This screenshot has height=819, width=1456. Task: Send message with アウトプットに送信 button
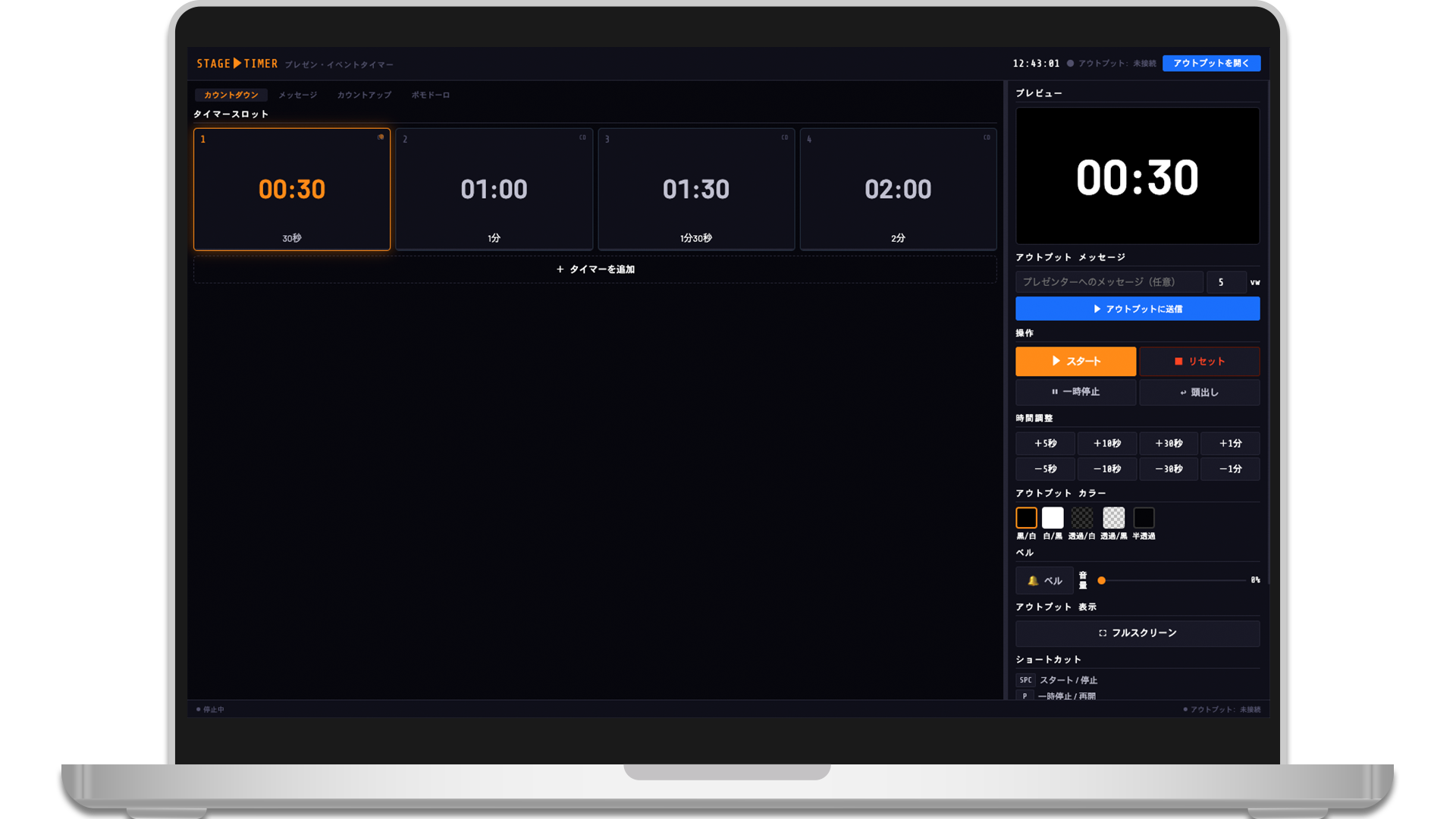pyautogui.click(x=1137, y=309)
